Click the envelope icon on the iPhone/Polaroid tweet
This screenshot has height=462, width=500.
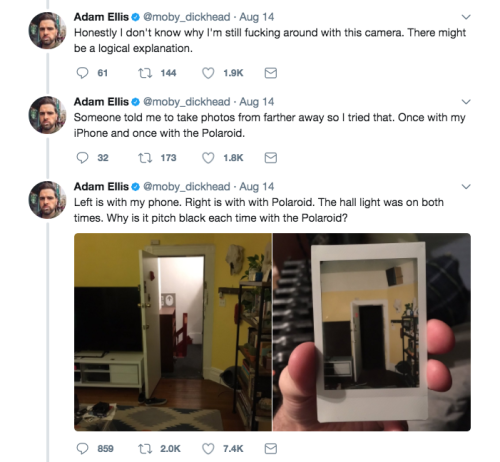pos(271,158)
